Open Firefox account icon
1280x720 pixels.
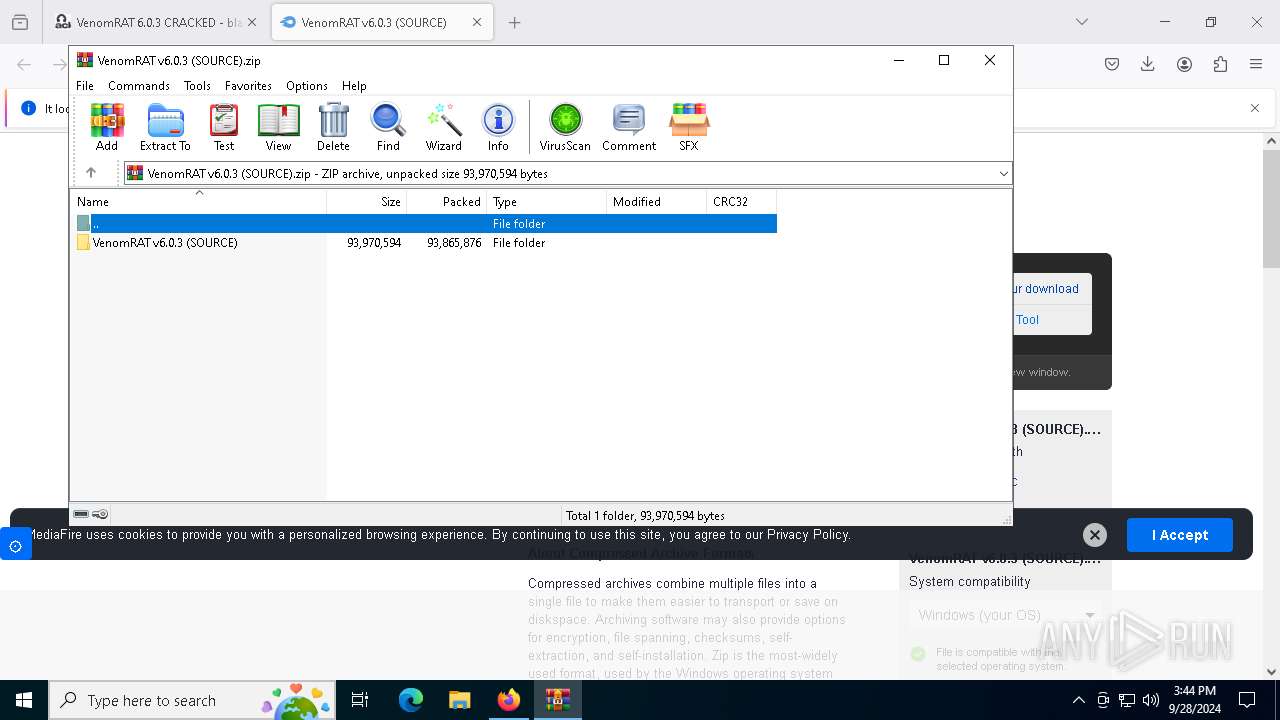point(1184,64)
